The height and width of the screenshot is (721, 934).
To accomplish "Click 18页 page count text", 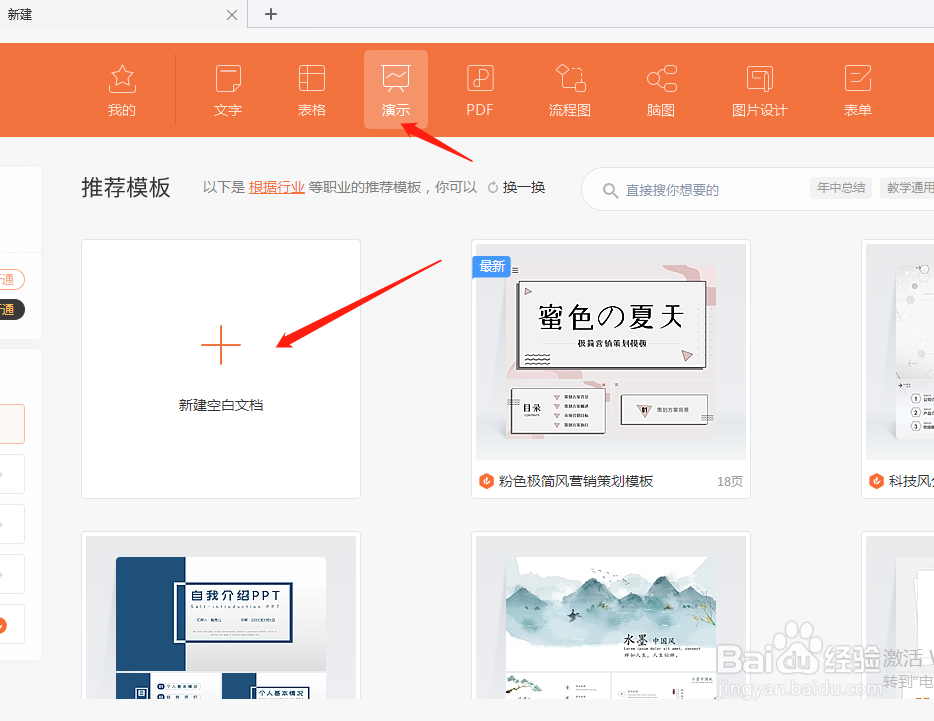I will (x=730, y=481).
